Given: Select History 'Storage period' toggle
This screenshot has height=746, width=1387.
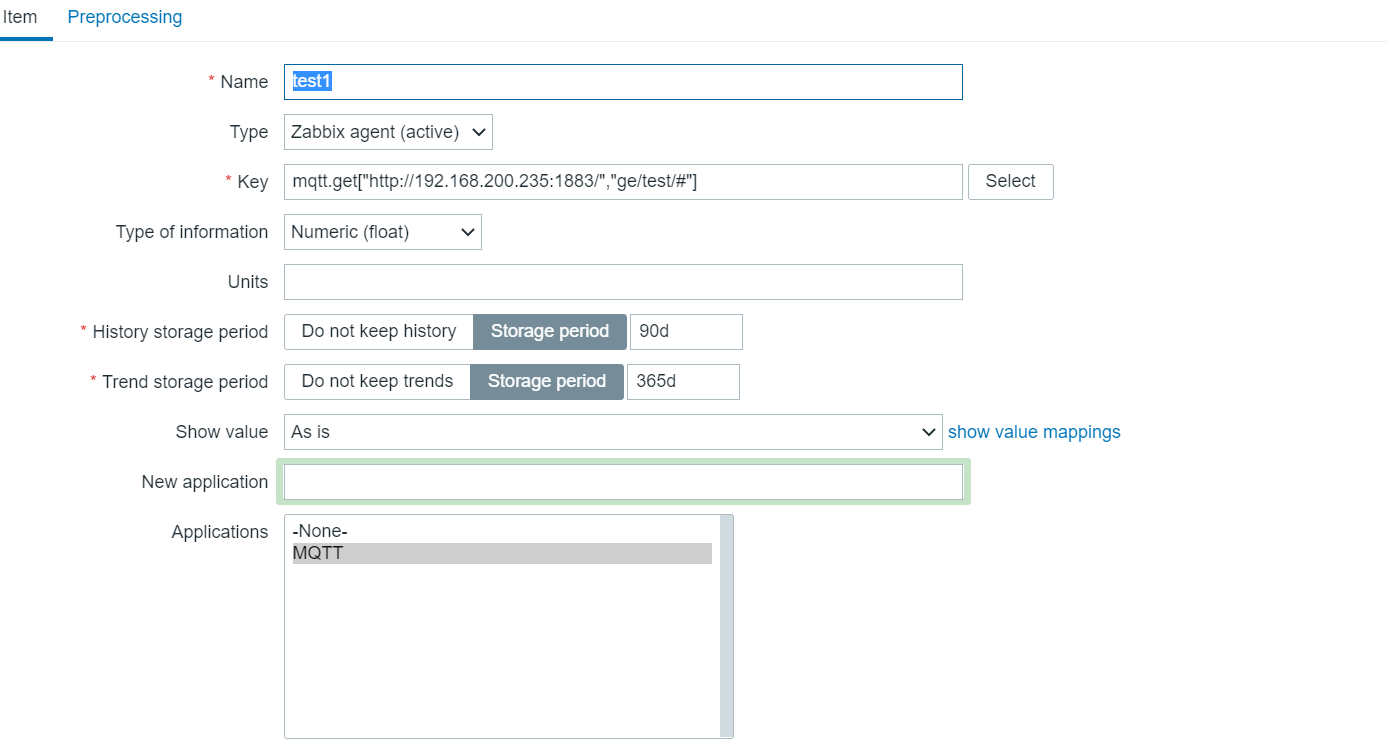Looking at the screenshot, I should 549,332.
